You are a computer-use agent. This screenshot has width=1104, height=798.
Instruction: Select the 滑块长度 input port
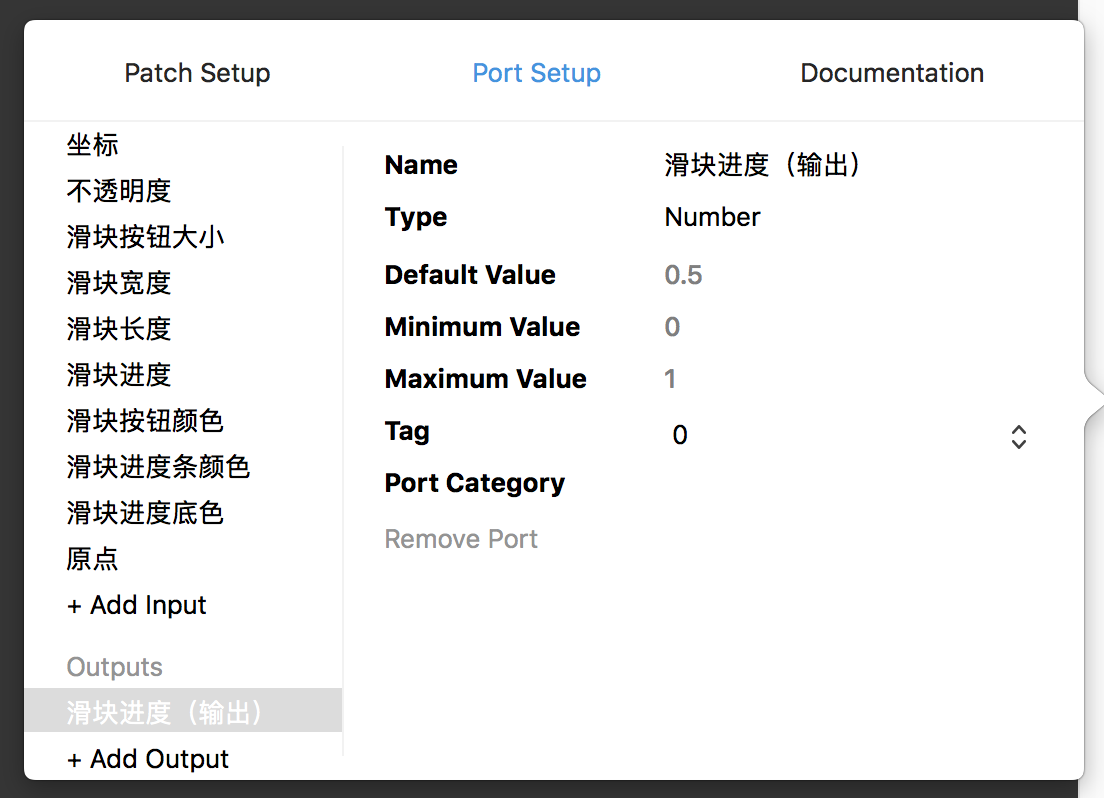click(119, 329)
